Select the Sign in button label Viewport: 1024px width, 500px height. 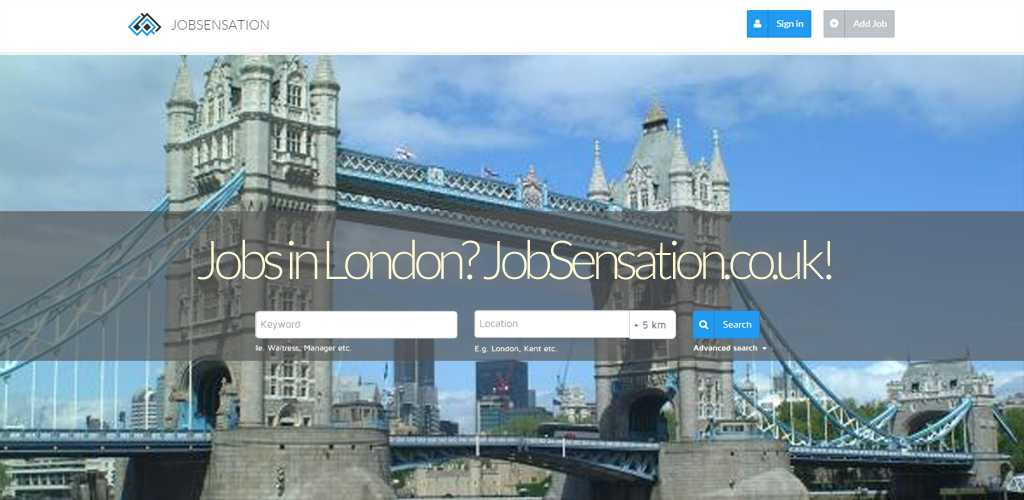coord(790,23)
